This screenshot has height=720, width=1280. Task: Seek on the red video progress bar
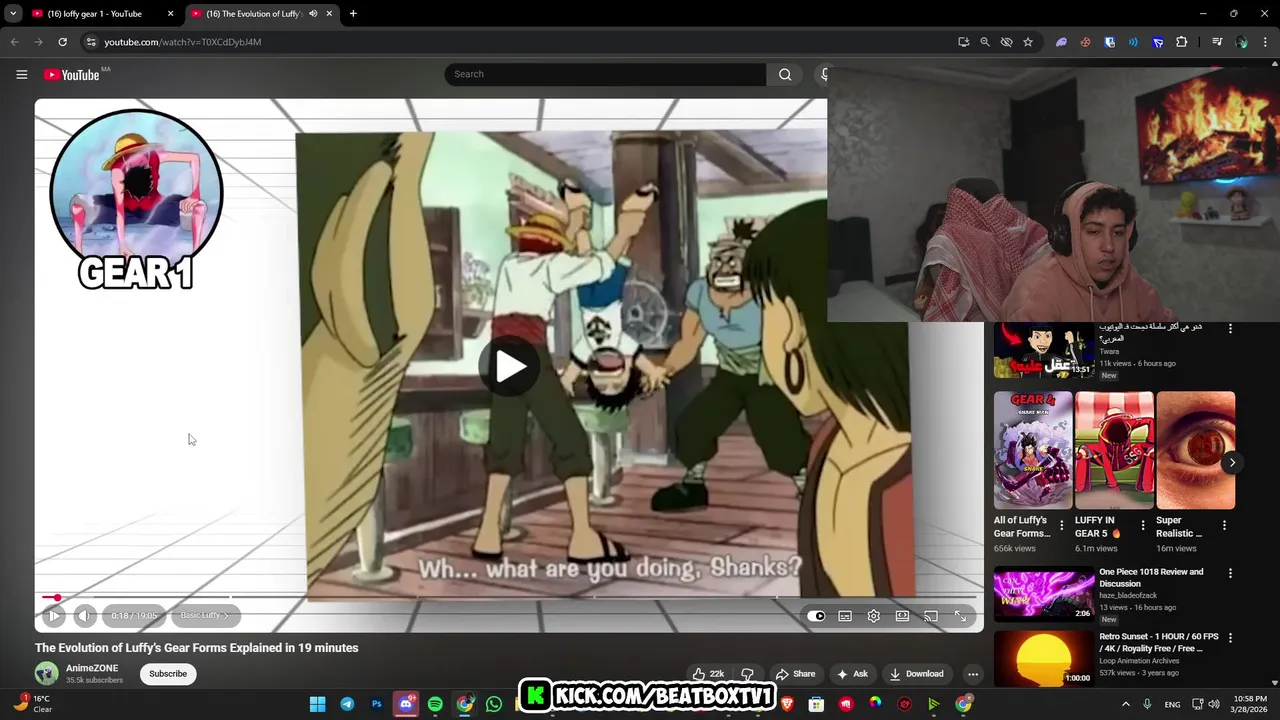pyautogui.click(x=509, y=597)
